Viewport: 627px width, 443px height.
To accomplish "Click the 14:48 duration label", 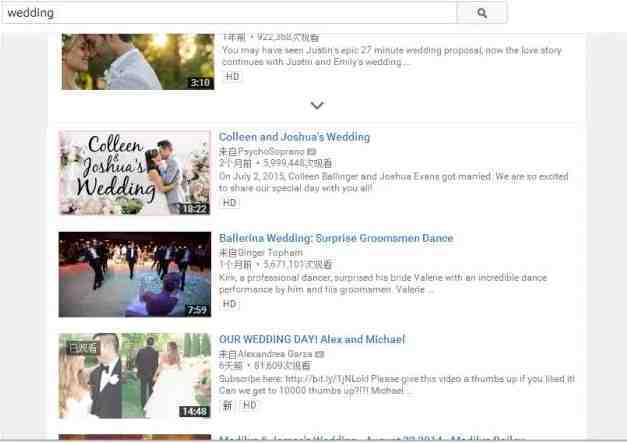I will 194,411.
